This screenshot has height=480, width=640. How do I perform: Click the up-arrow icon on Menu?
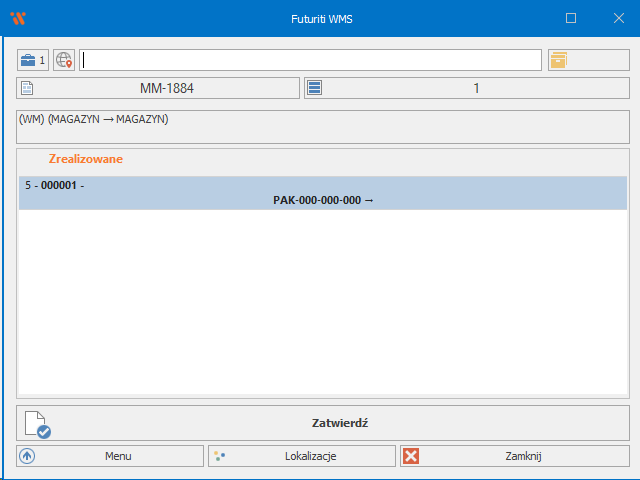(x=27, y=456)
